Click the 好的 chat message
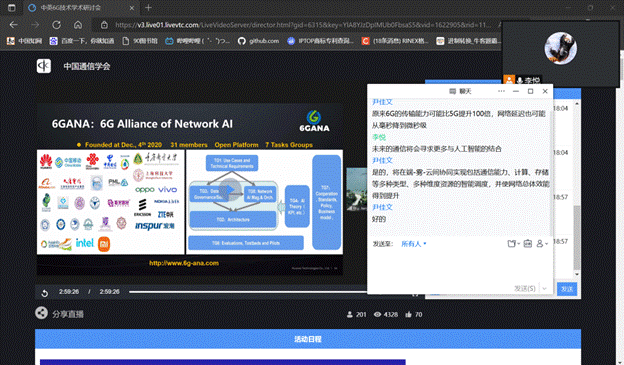The width and height of the screenshot is (624, 365). (379, 219)
